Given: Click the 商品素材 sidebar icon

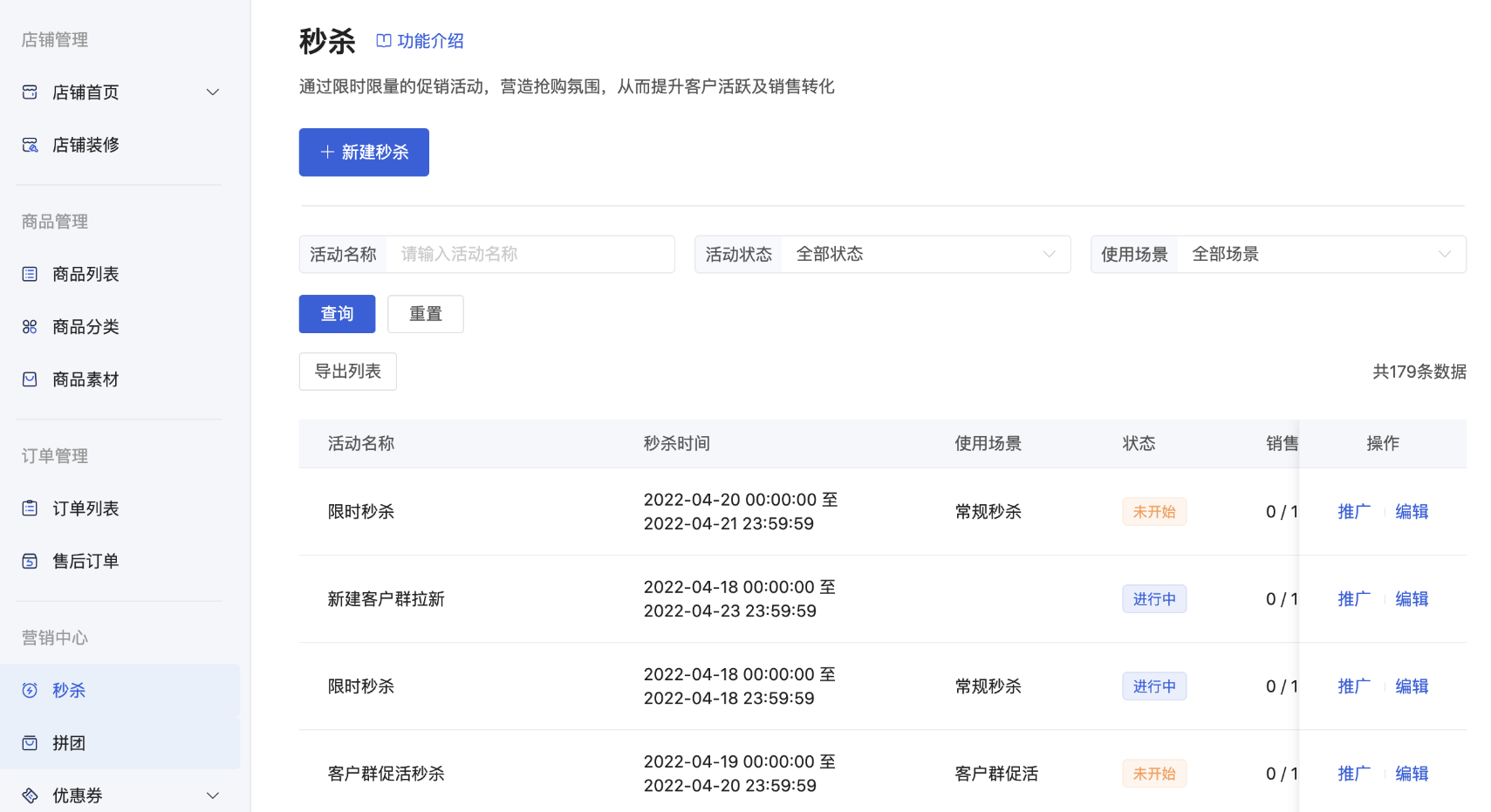Looking at the screenshot, I should 30,379.
